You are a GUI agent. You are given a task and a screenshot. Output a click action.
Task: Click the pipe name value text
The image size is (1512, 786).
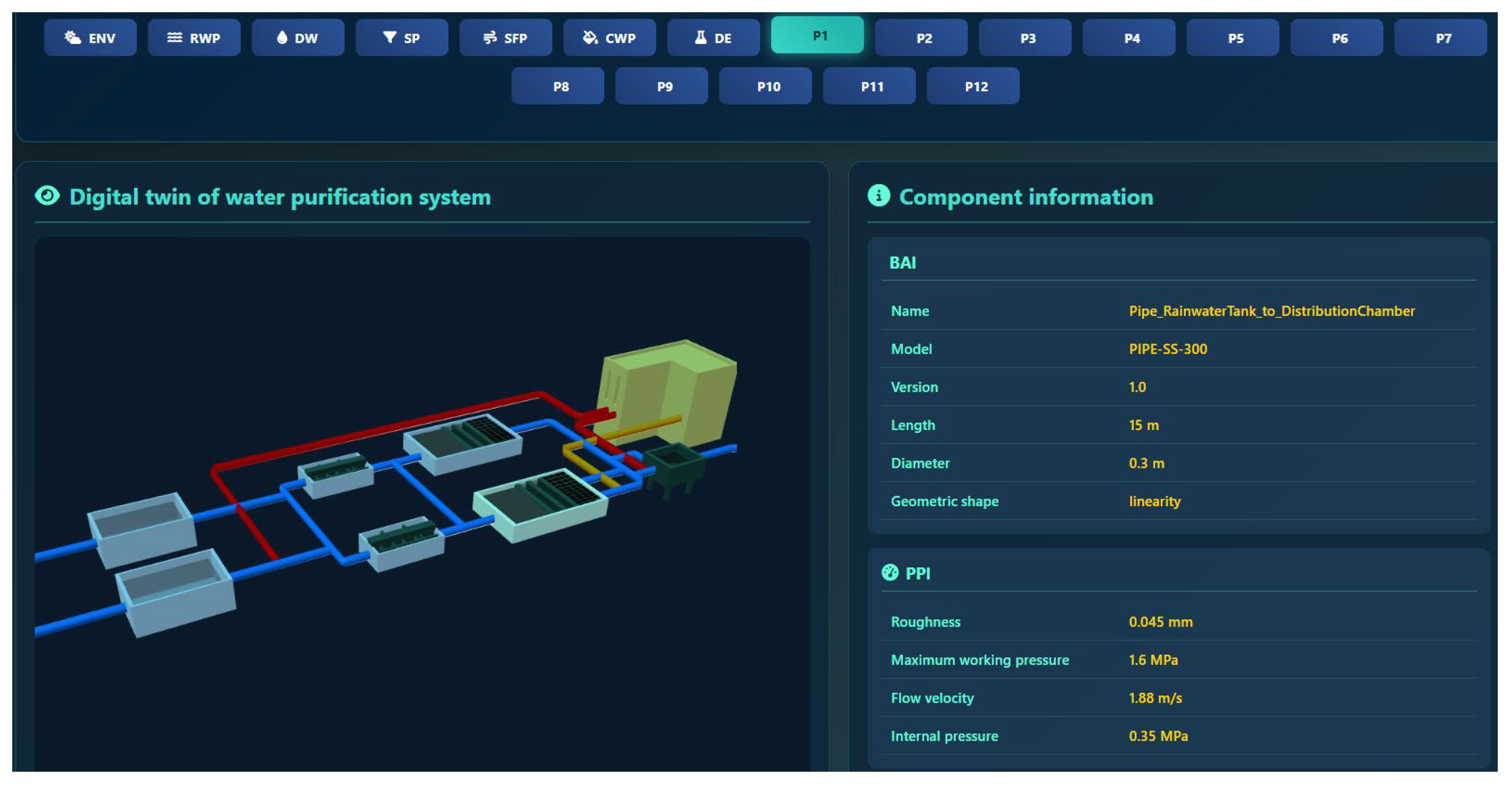(1271, 311)
